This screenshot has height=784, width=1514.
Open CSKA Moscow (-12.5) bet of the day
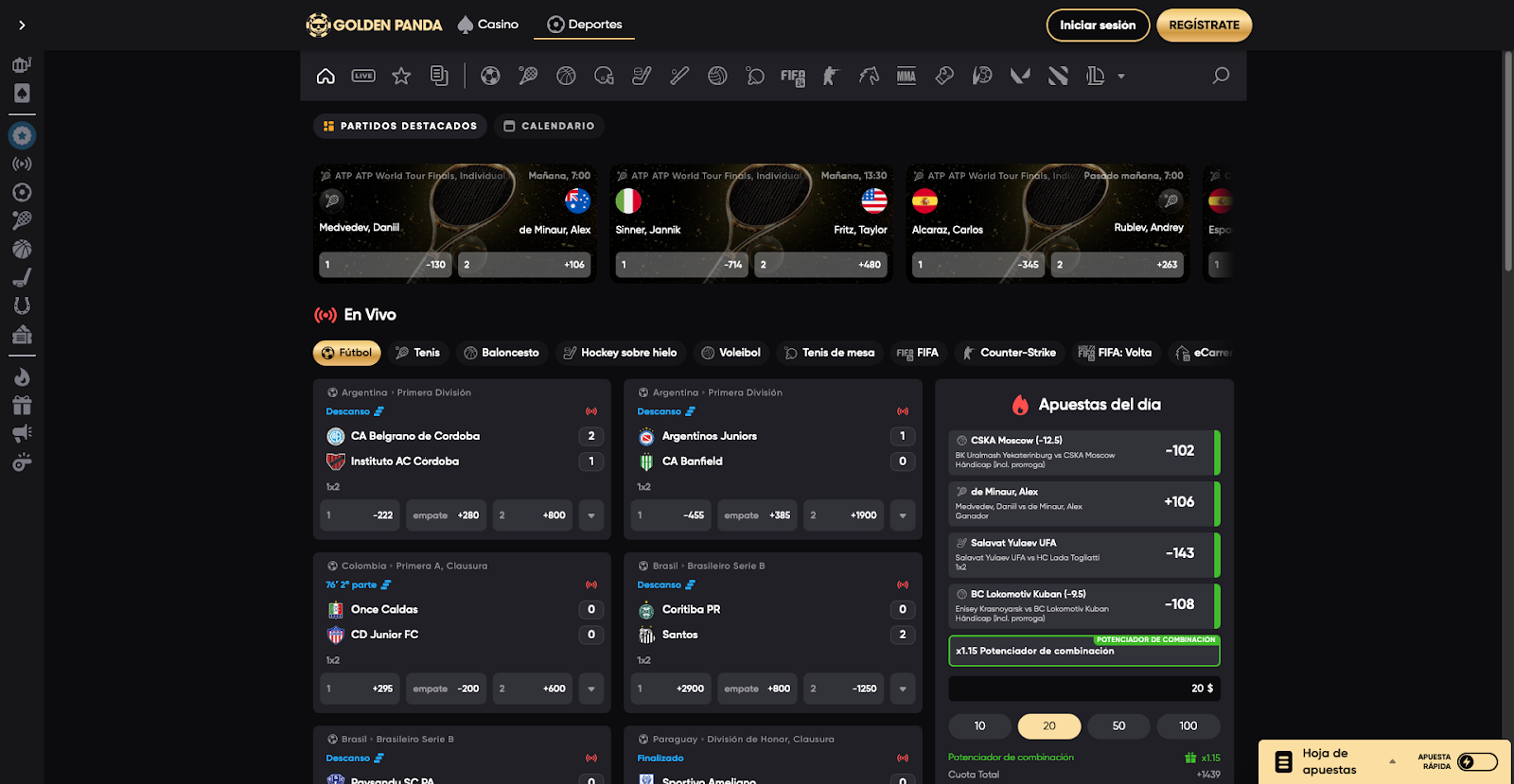(x=1084, y=452)
